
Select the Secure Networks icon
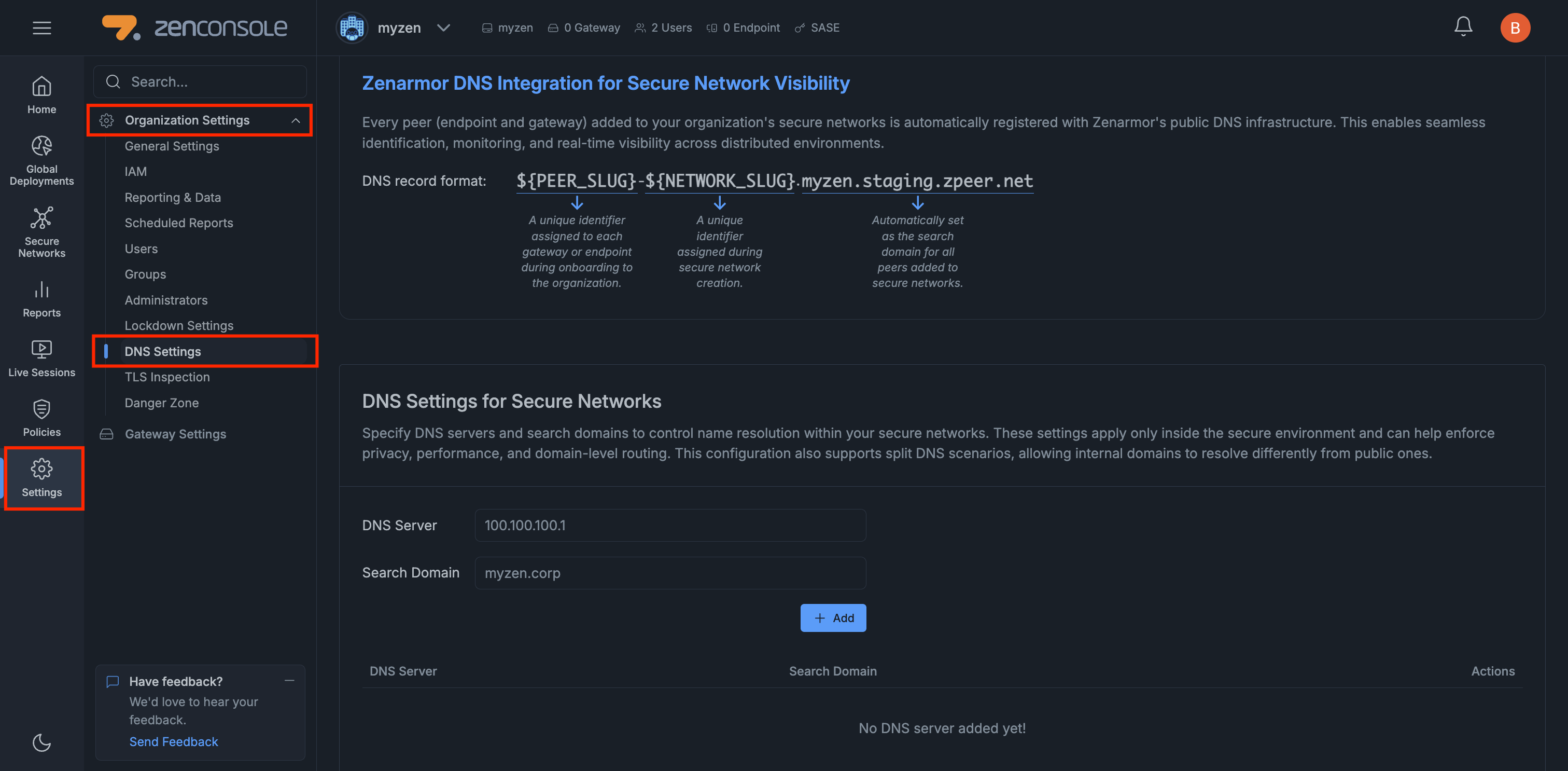41,231
